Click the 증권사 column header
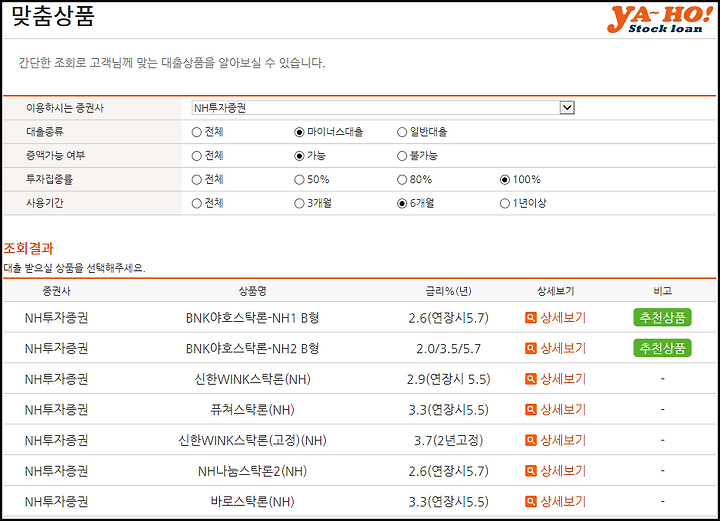 pyautogui.click(x=56, y=291)
